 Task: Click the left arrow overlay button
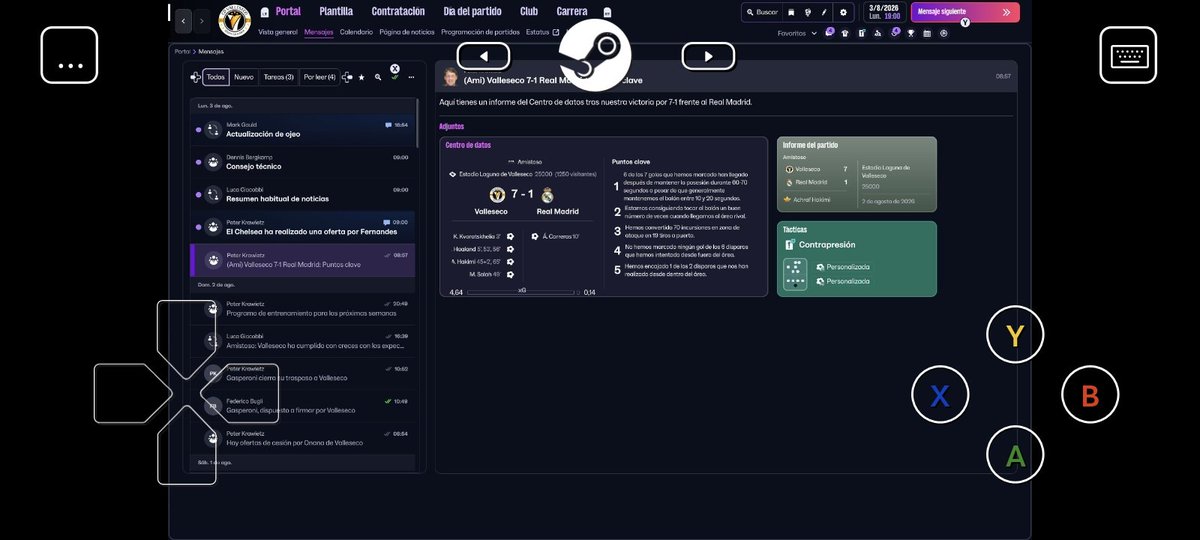tap(483, 56)
